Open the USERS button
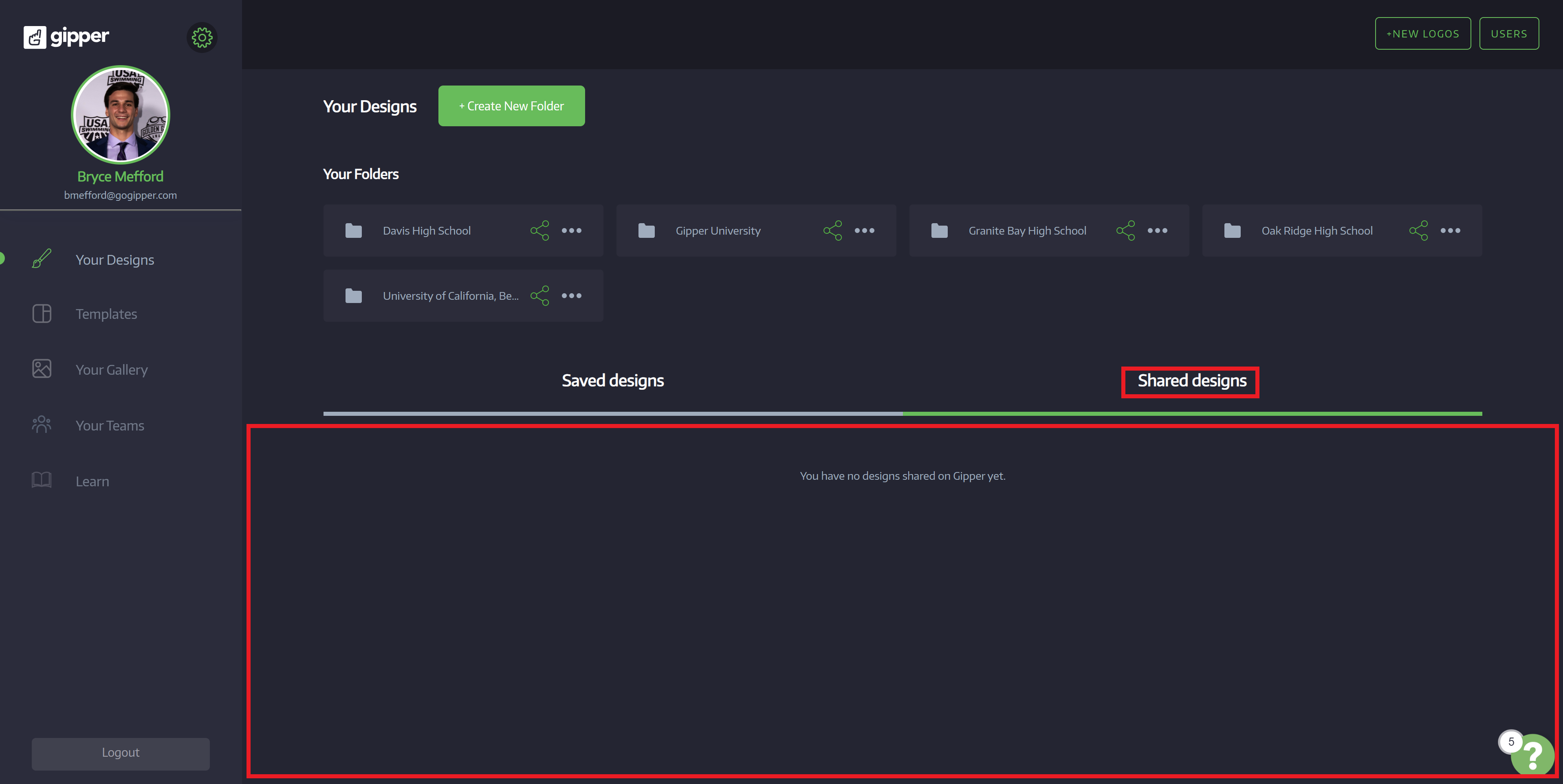Screen dimensions: 1563x784 click(x=1508, y=34)
